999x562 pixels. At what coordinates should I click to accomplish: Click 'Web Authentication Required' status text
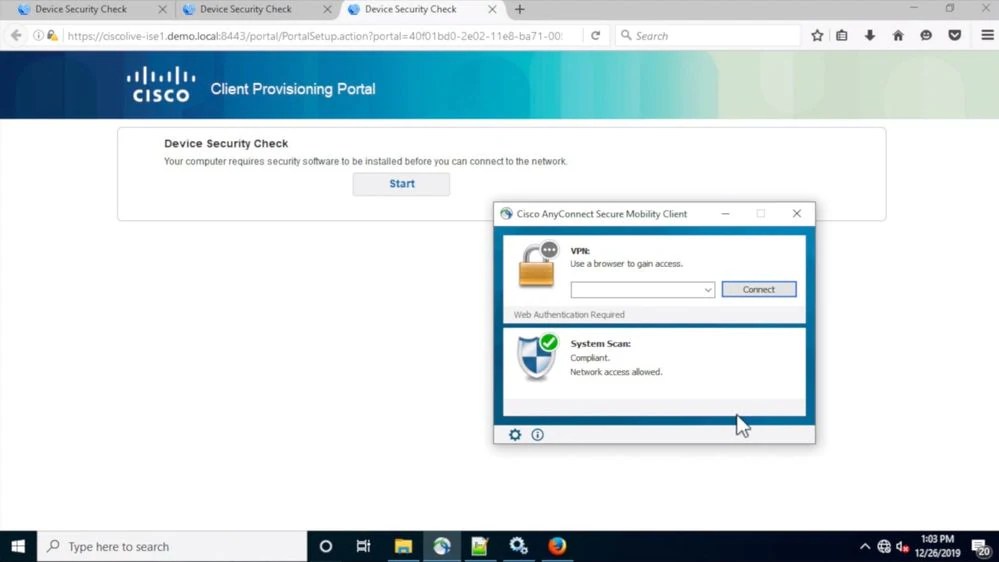pos(569,315)
